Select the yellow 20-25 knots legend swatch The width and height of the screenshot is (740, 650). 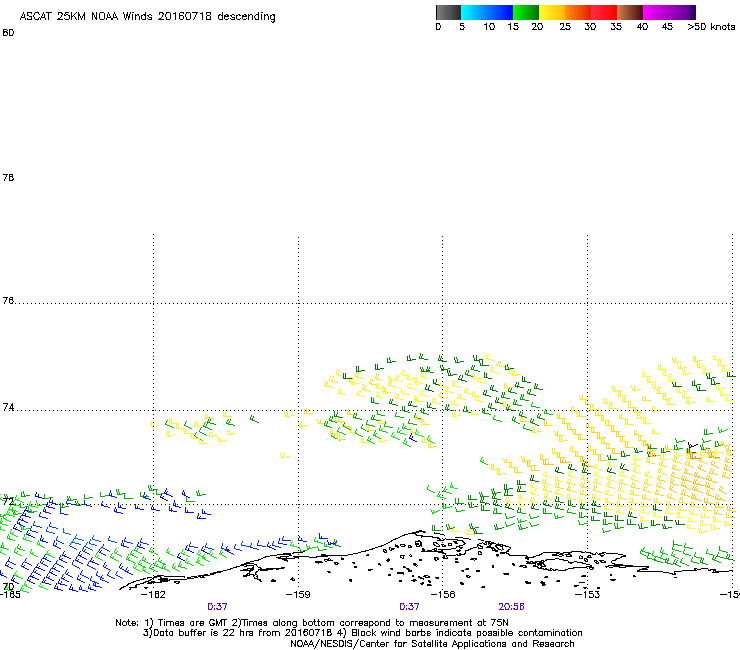[x=552, y=12]
